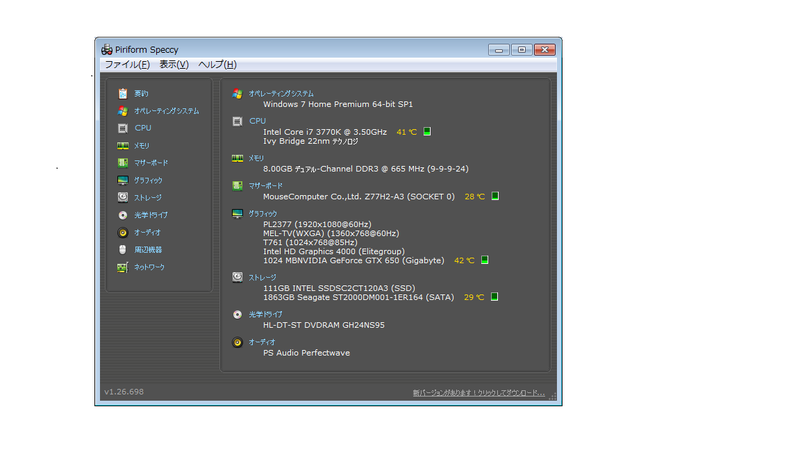Click the optical disc icon in summary pane
The width and height of the screenshot is (800, 450).
click(237, 314)
